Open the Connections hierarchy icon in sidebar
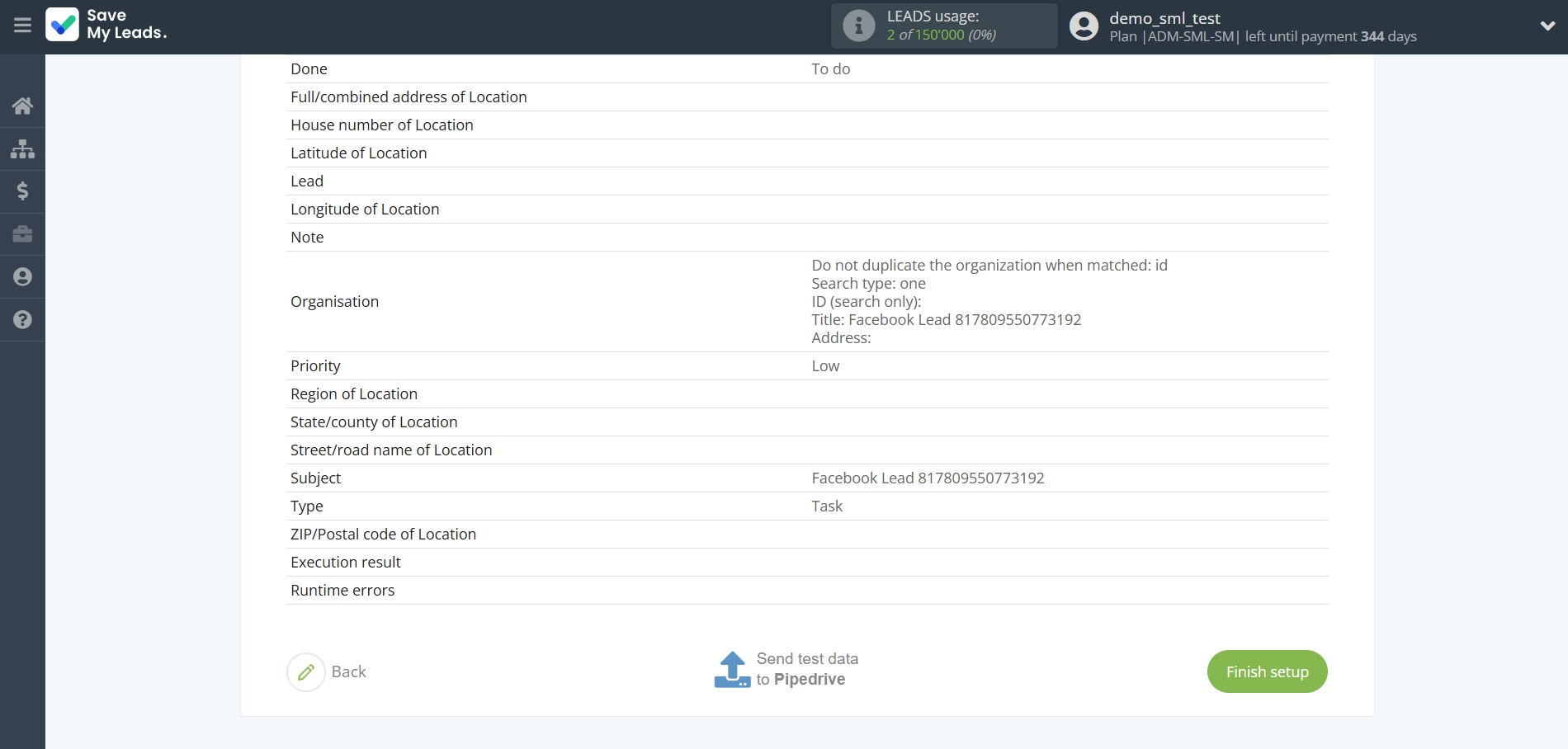The height and width of the screenshot is (749, 1568). [22, 148]
